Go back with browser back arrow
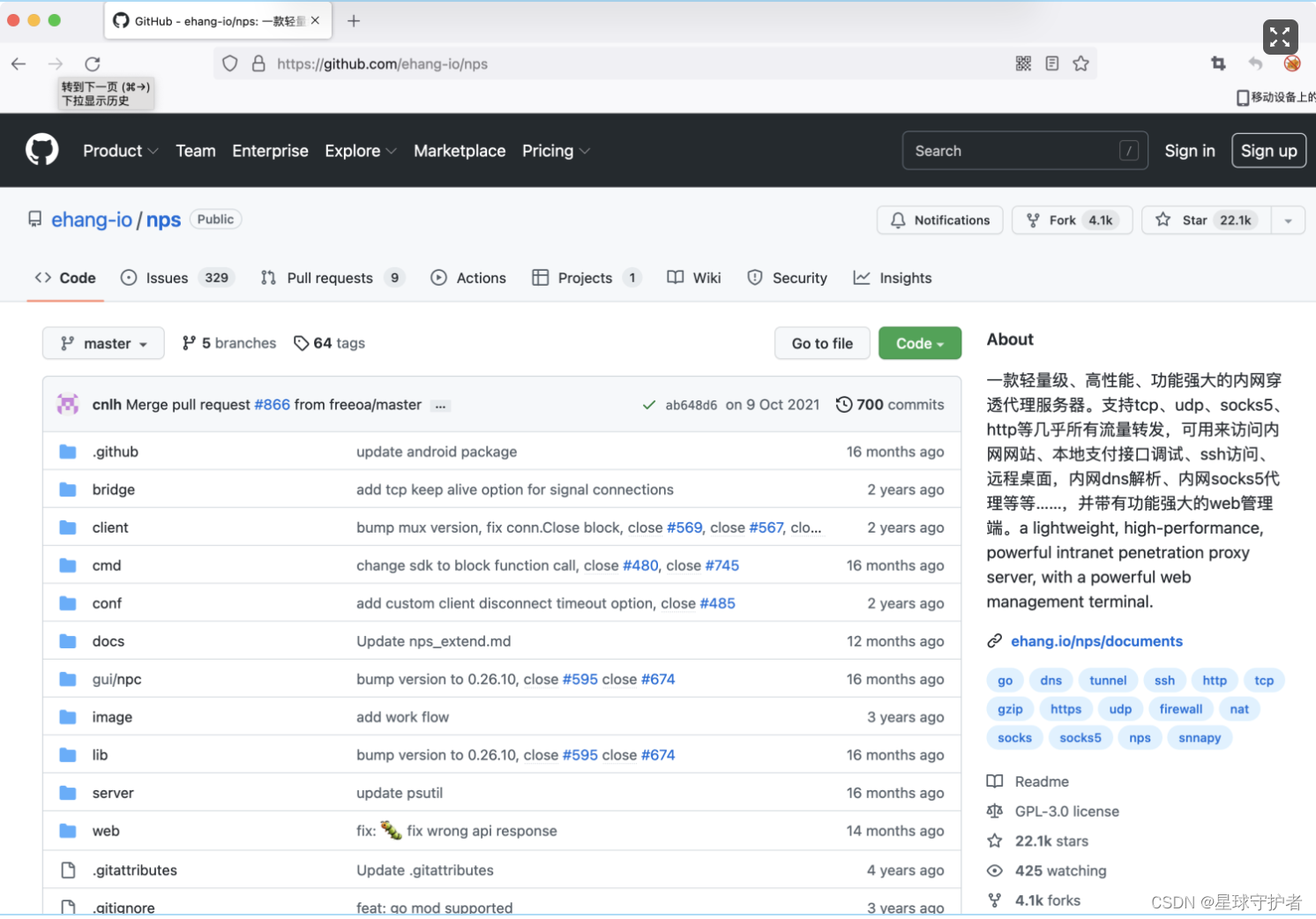Viewport: 1316px width, 919px height. click(19, 64)
